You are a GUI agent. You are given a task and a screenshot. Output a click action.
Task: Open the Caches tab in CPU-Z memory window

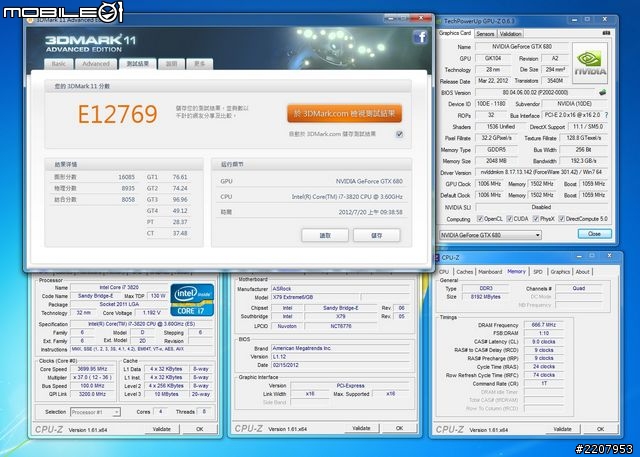pos(464,272)
